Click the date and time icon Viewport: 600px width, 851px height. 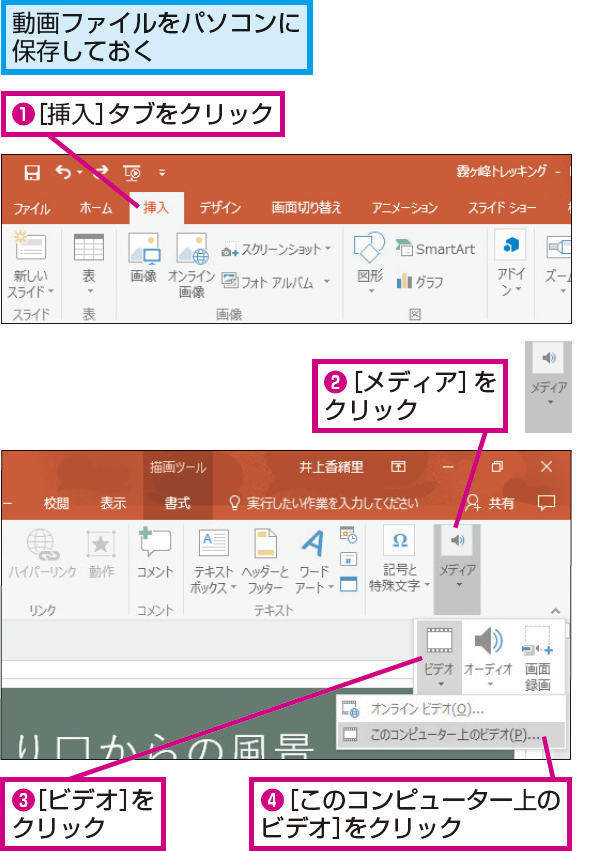348,535
